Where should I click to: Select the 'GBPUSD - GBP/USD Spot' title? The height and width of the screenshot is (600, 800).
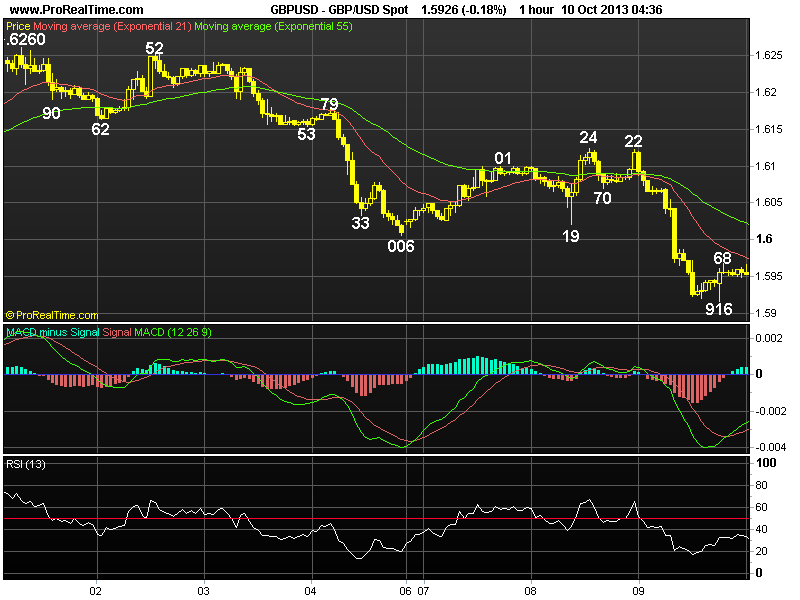[339, 10]
